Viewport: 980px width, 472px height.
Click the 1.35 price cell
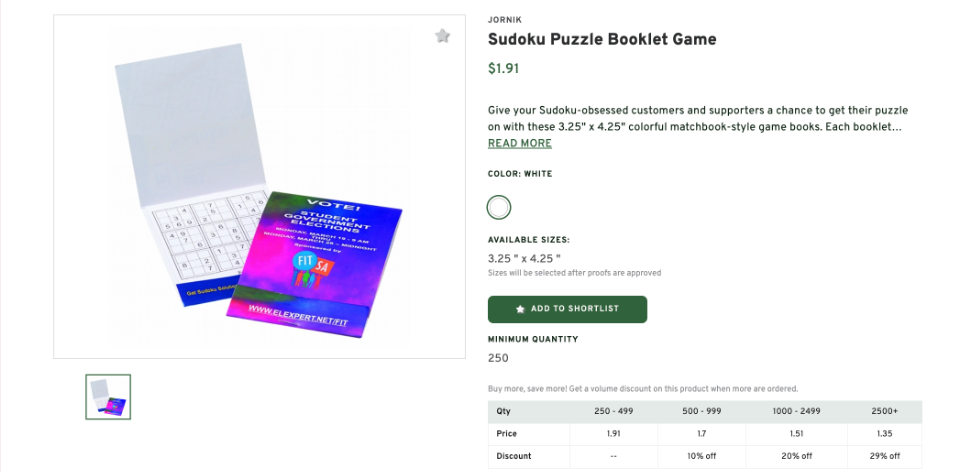click(x=884, y=434)
